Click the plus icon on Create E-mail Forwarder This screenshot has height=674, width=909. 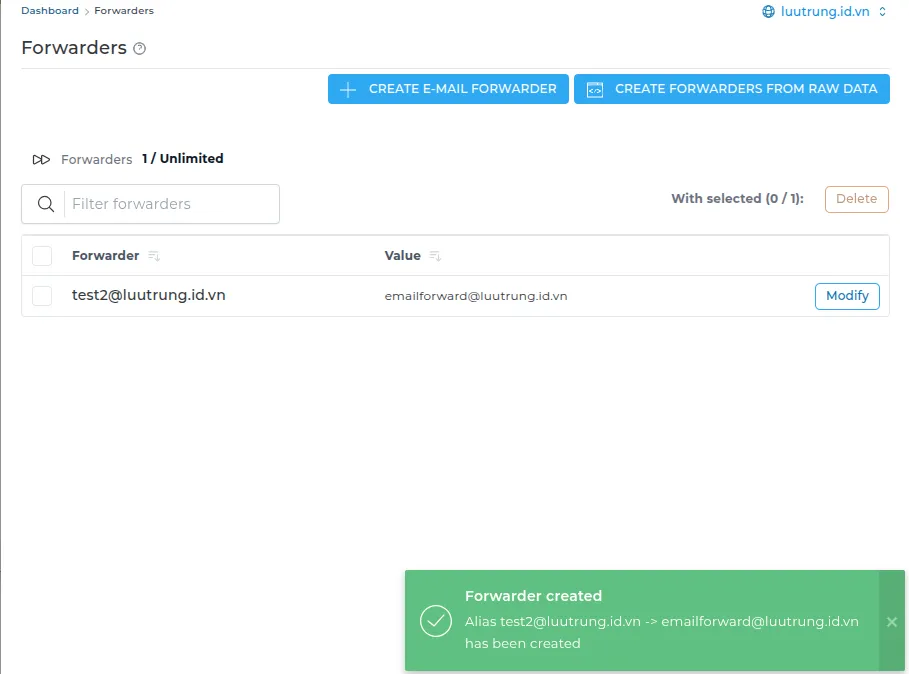point(348,88)
